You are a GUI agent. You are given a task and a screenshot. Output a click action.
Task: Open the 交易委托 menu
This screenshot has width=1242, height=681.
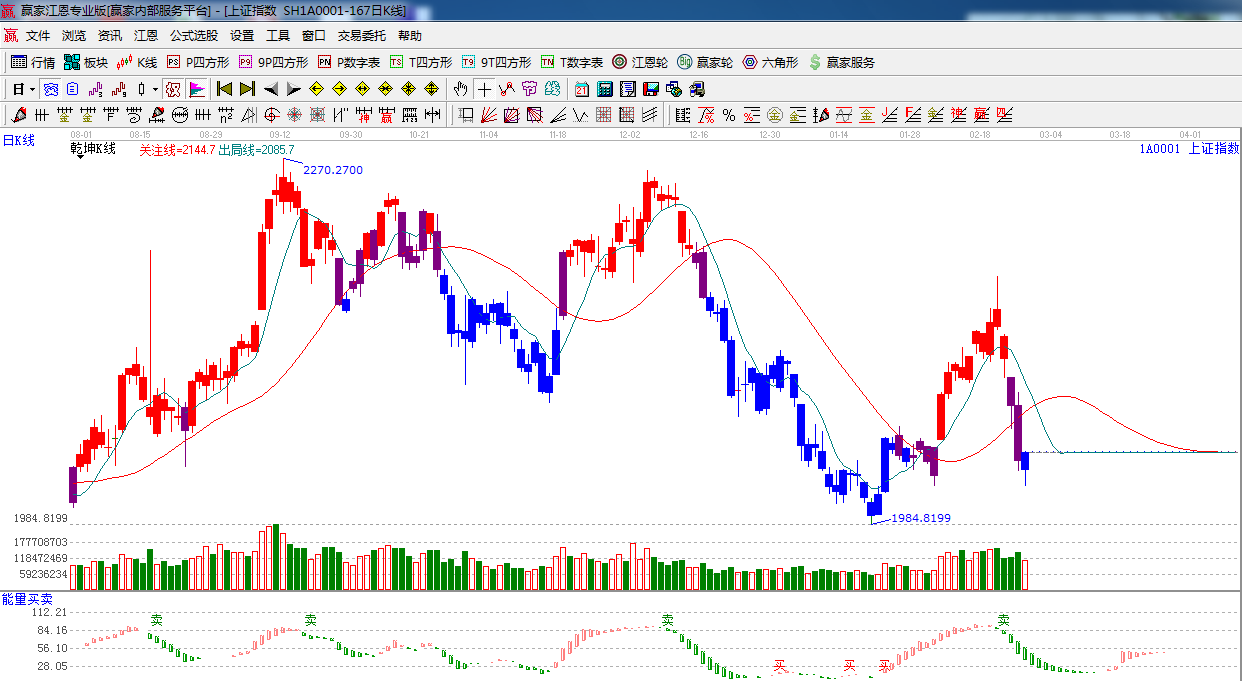[361, 36]
